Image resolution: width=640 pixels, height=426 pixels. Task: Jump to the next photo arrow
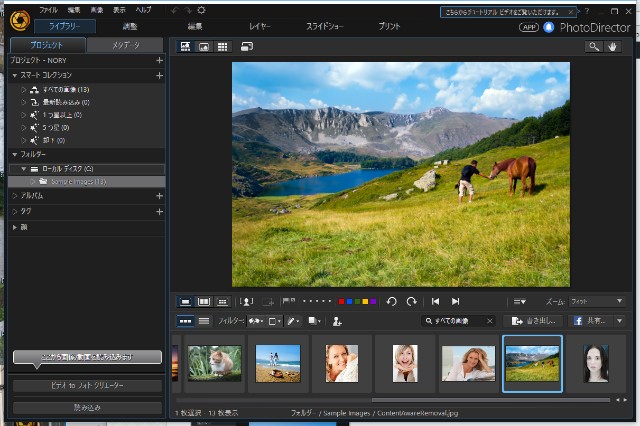[x=456, y=301]
